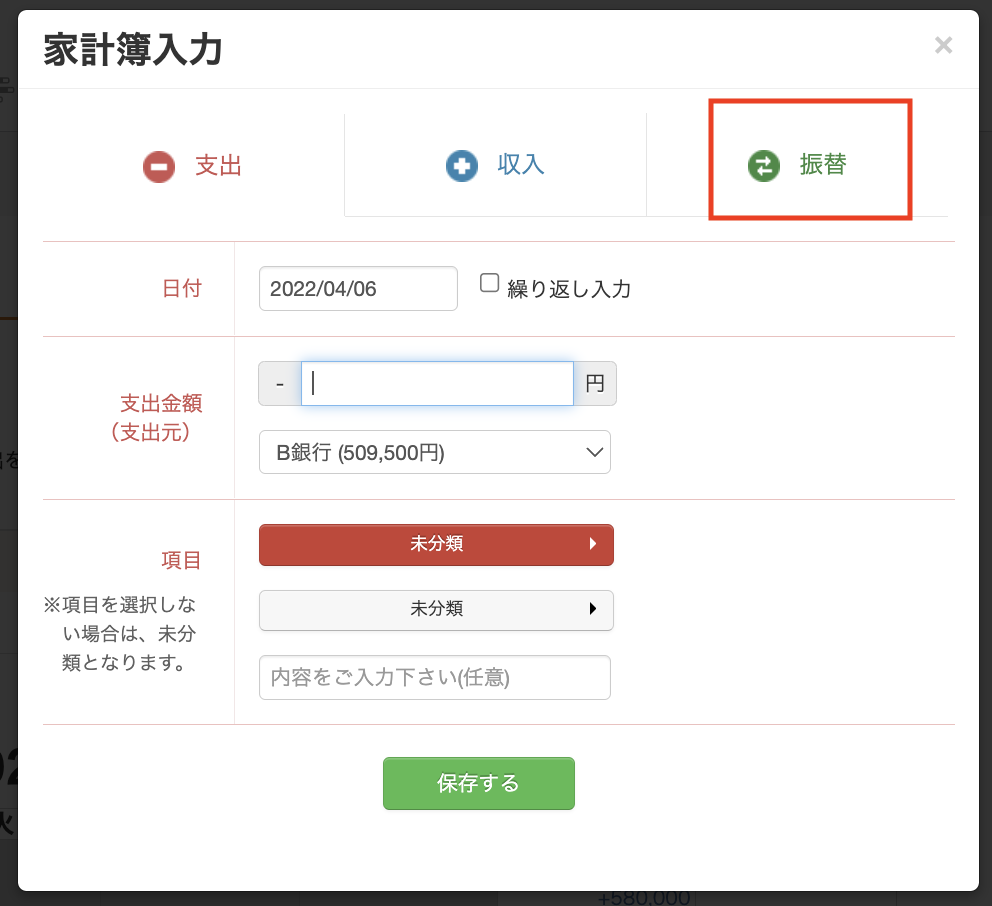Click the 繰り返し入力 label text
Image resolution: width=992 pixels, height=906 pixels.
569,289
